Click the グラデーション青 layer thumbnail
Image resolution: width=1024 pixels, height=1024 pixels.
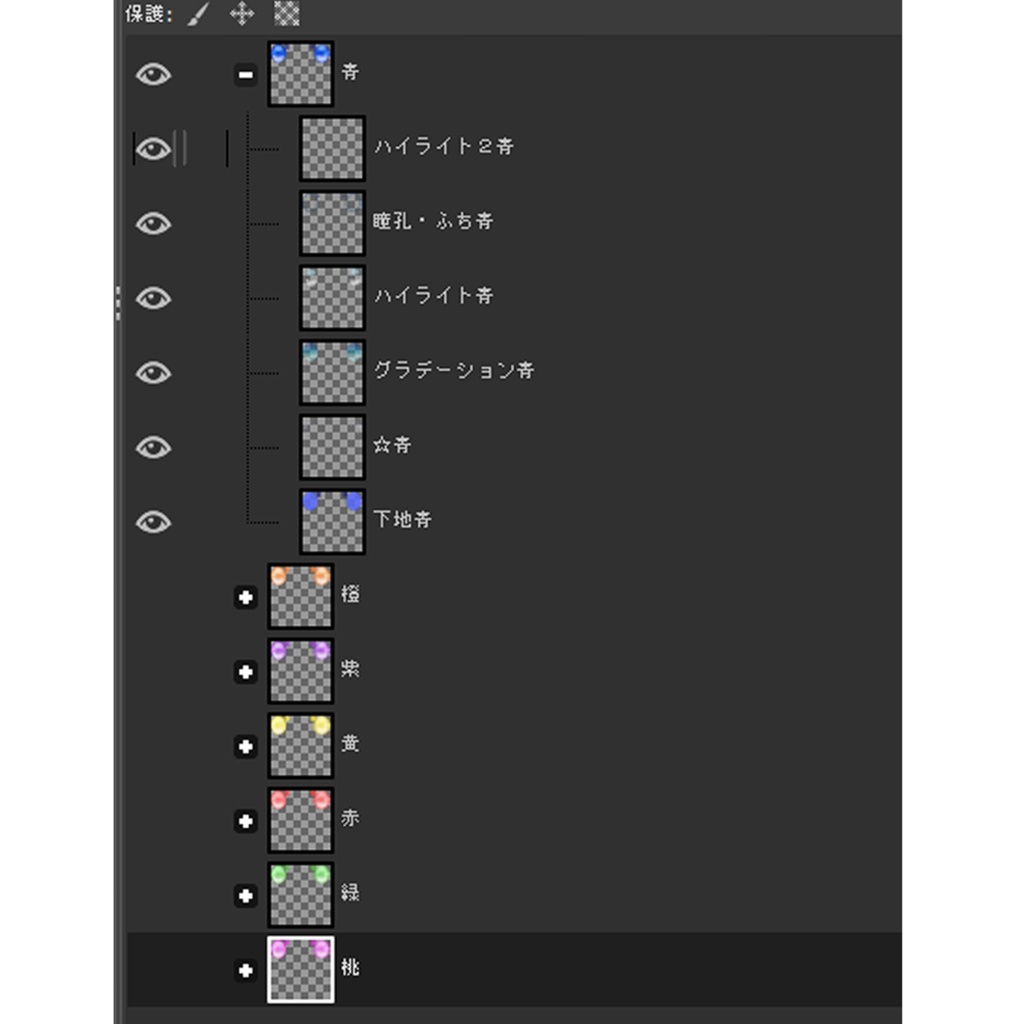point(332,373)
